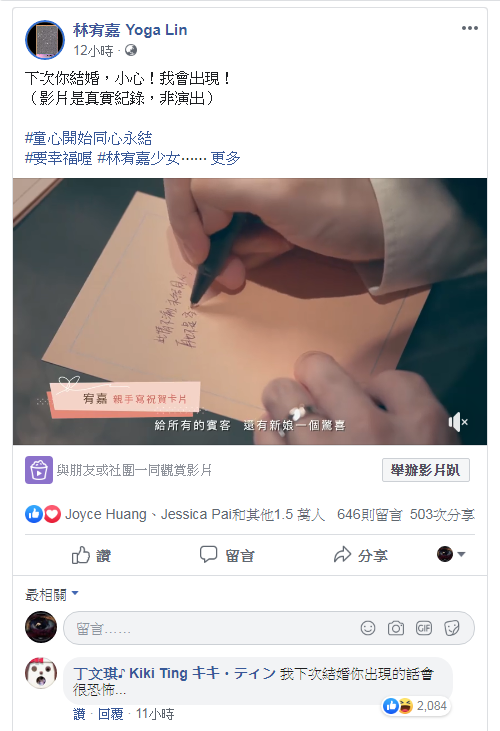The image size is (500, 731).
Task: Like Kiki Ting's comment with 讚
Action: point(79,714)
